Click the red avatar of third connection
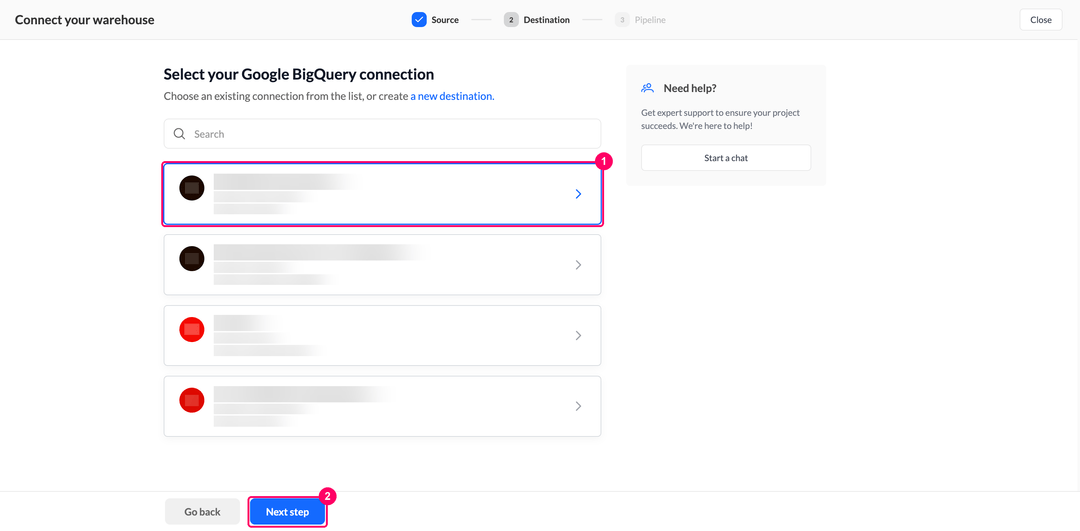1080x531 pixels. click(191, 329)
